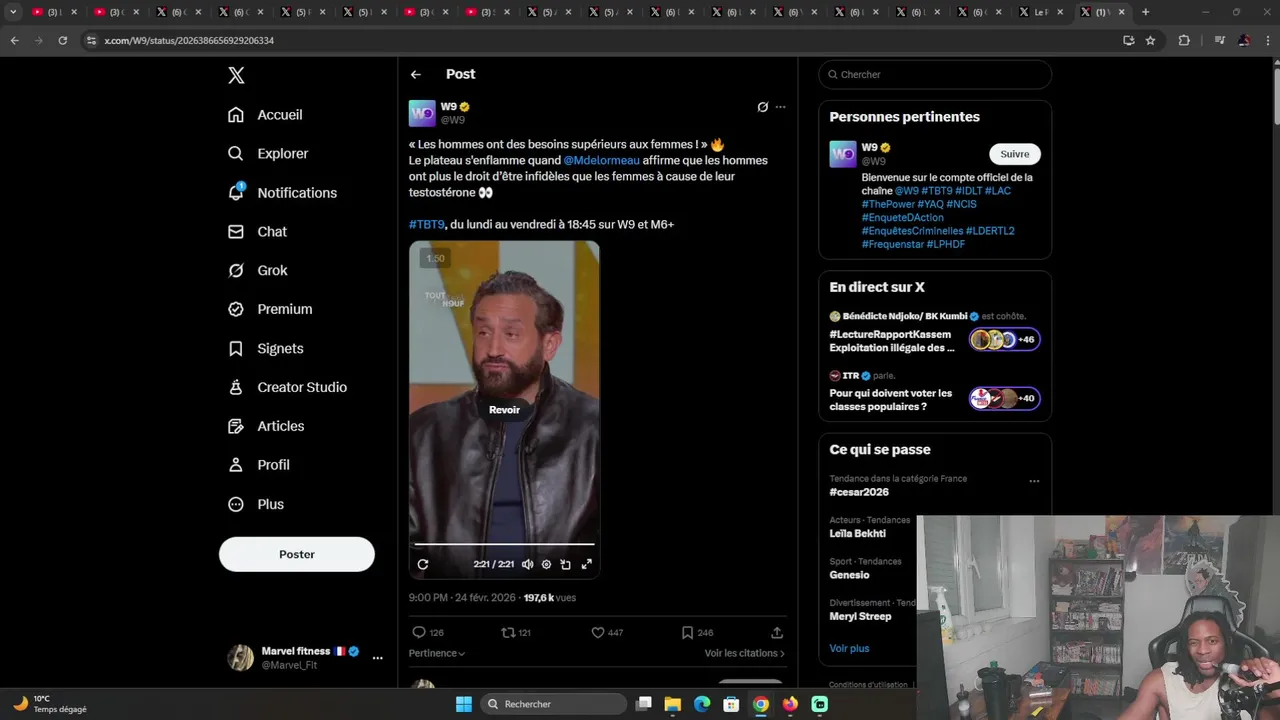Image resolution: width=1280 pixels, height=720 pixels.
Task: Open the weather widget on taskbar
Action: point(50,704)
